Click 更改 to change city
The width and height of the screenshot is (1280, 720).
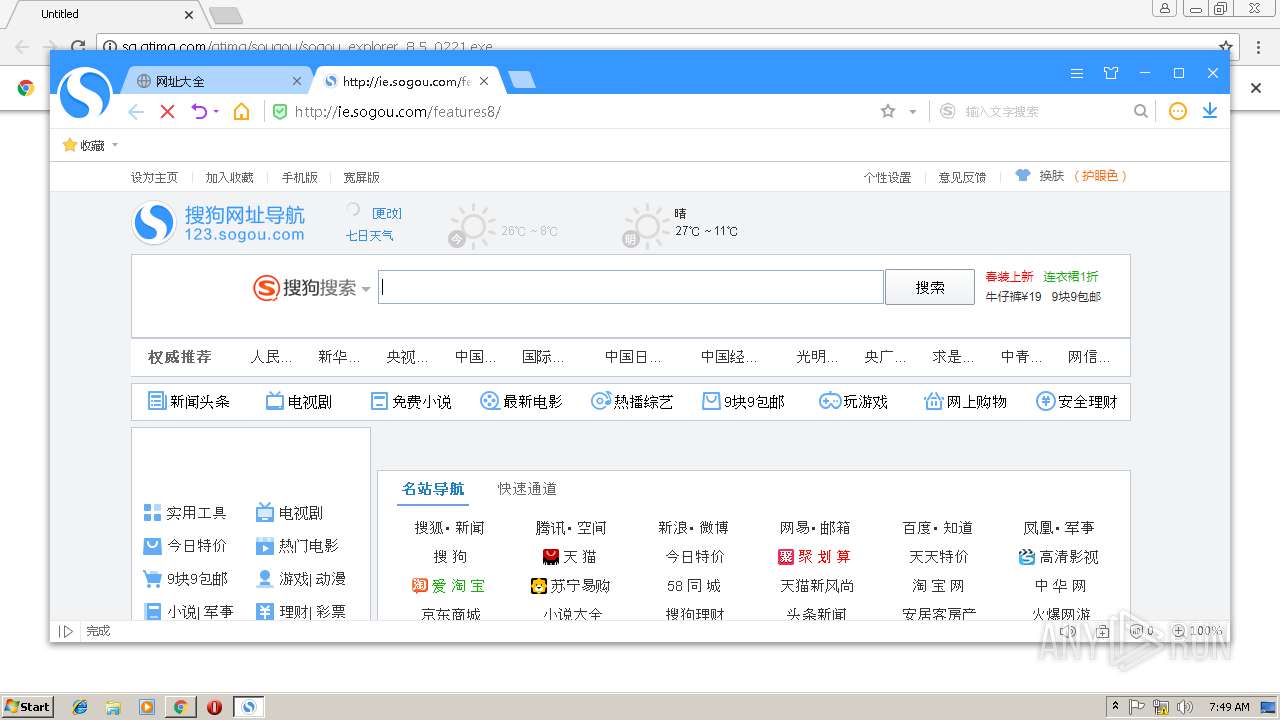click(387, 213)
